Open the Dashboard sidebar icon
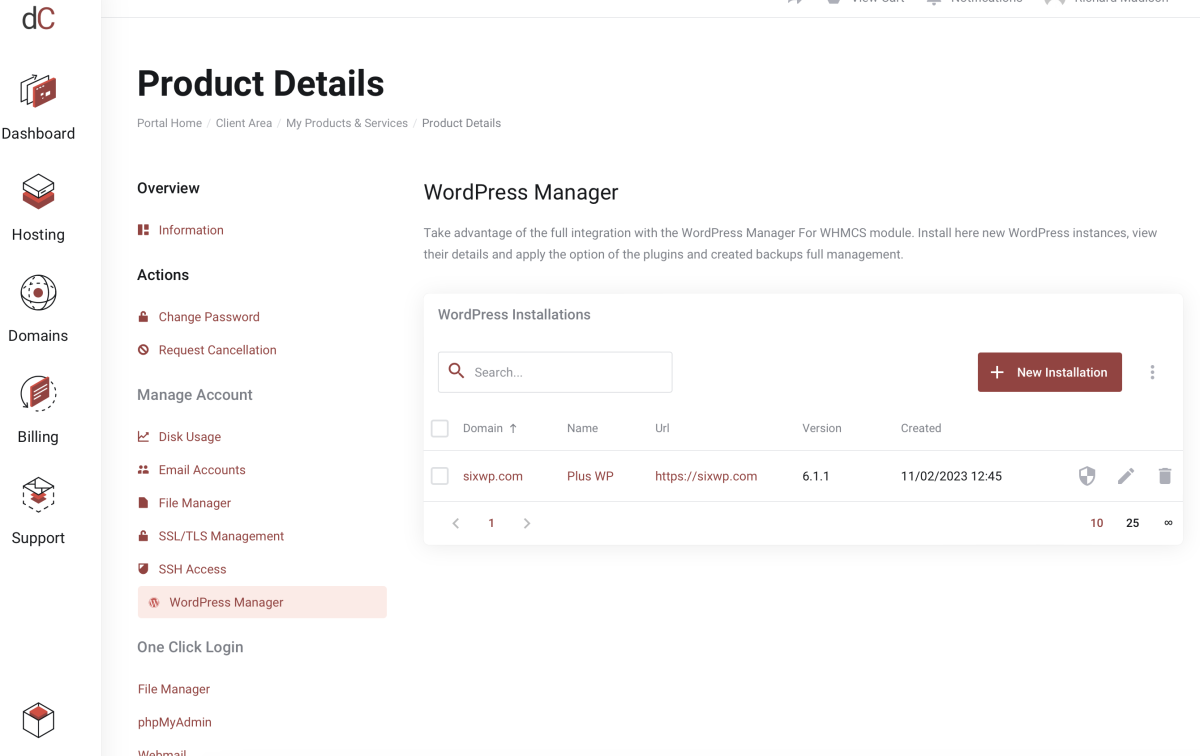The image size is (1200, 756). tap(38, 92)
